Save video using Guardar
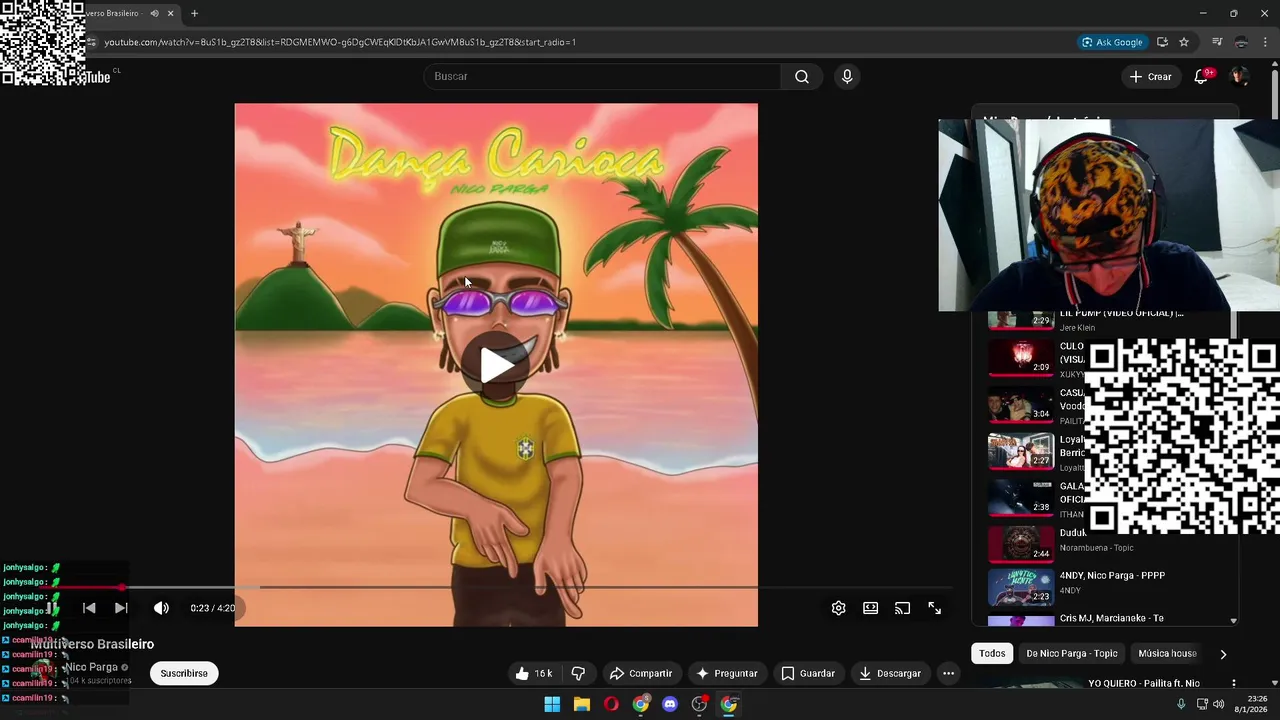The width and height of the screenshot is (1280, 720). pyautogui.click(x=808, y=673)
